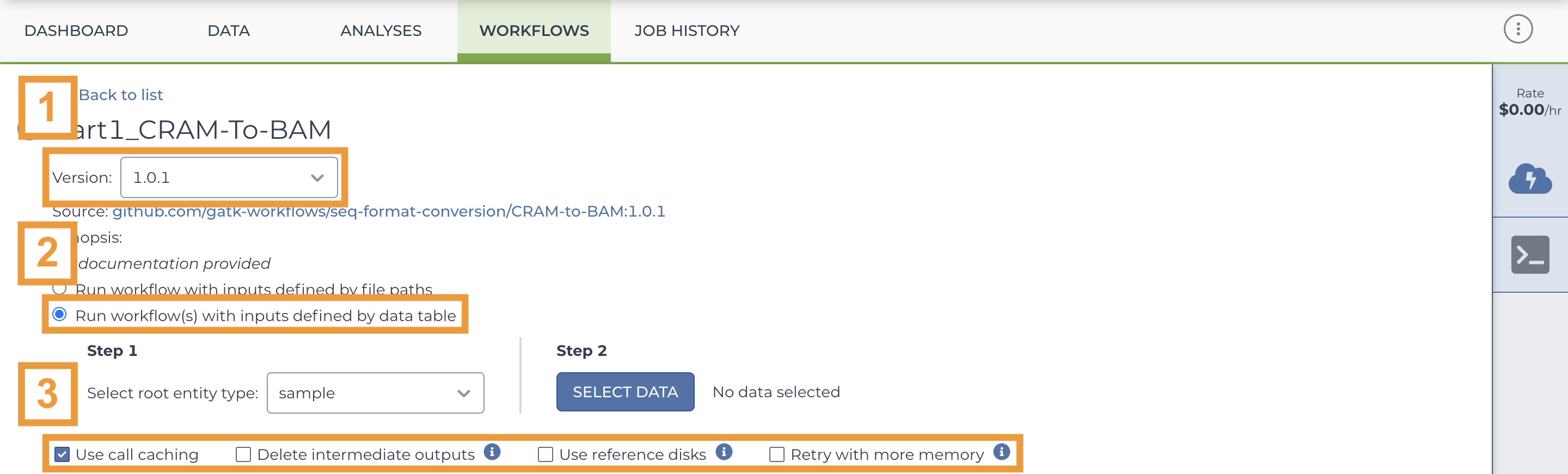Image resolution: width=1568 pixels, height=474 pixels.
Task: Enable Use reference disks checkbox
Action: pyautogui.click(x=546, y=454)
